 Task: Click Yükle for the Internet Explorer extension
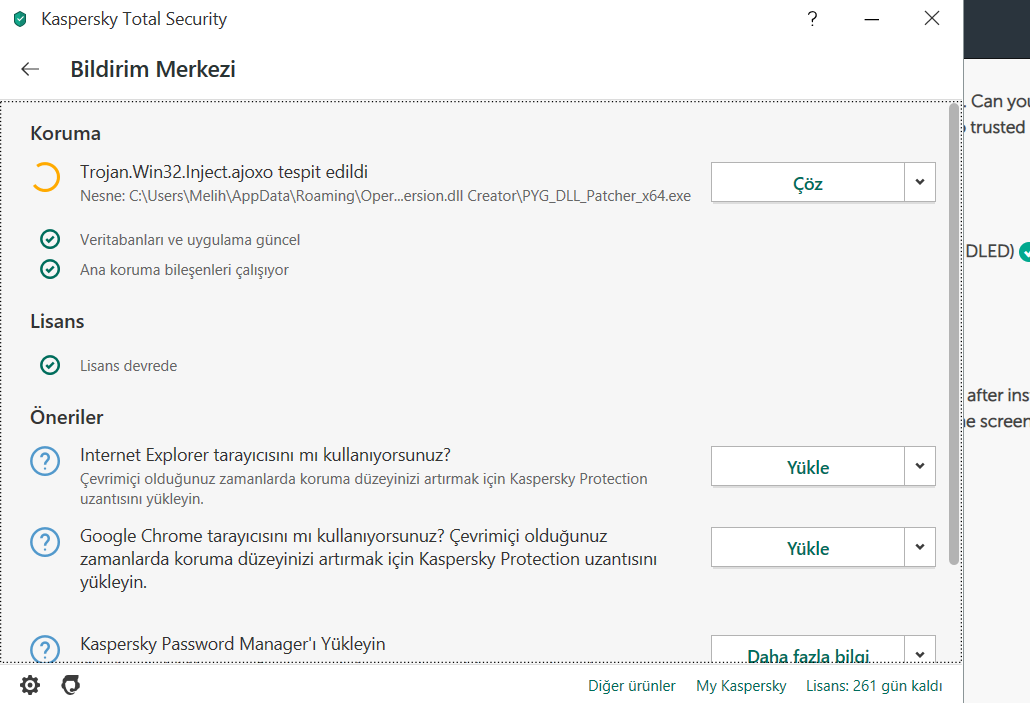[808, 467]
